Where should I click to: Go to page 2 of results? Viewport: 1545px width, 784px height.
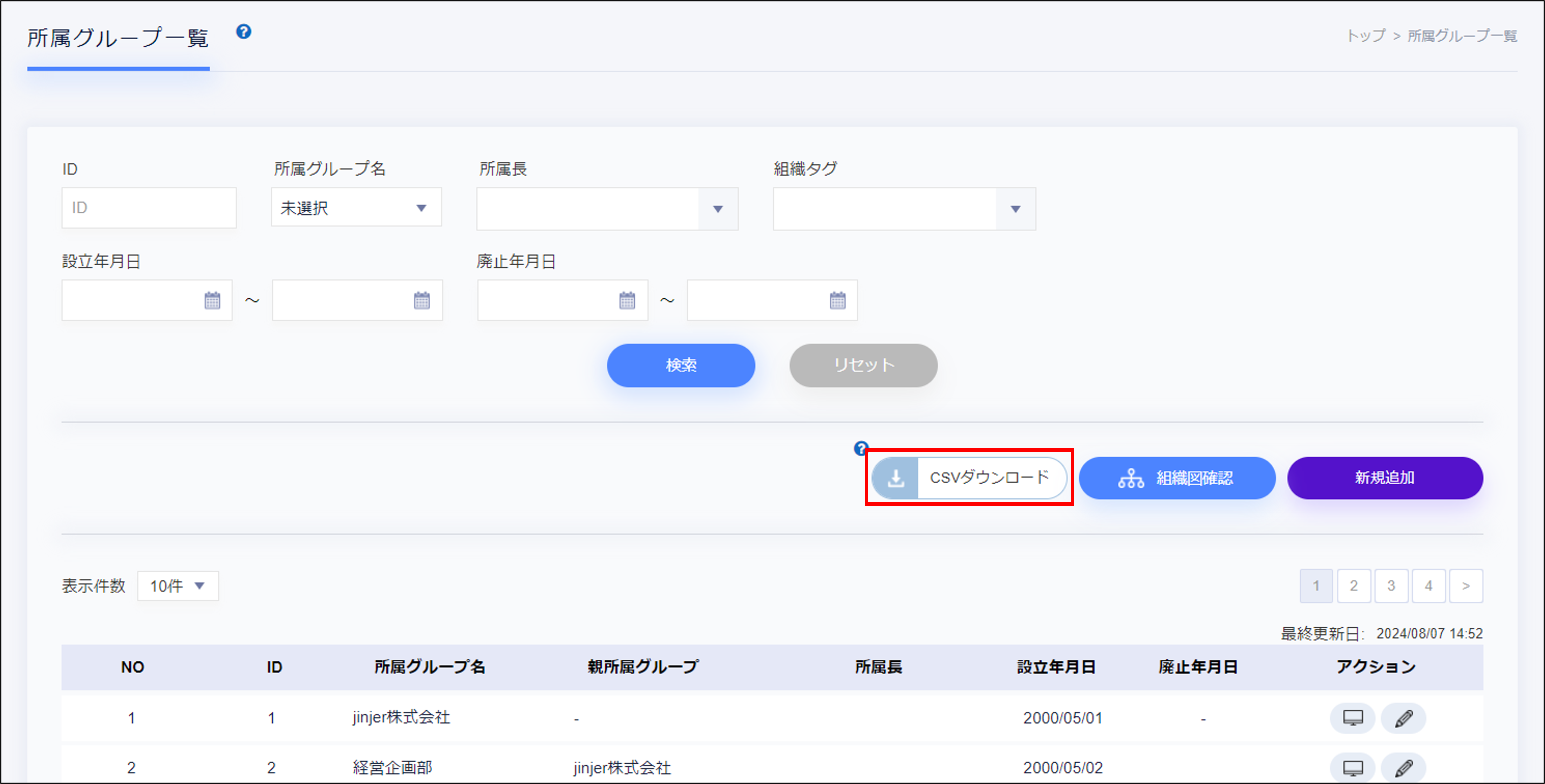click(1354, 585)
